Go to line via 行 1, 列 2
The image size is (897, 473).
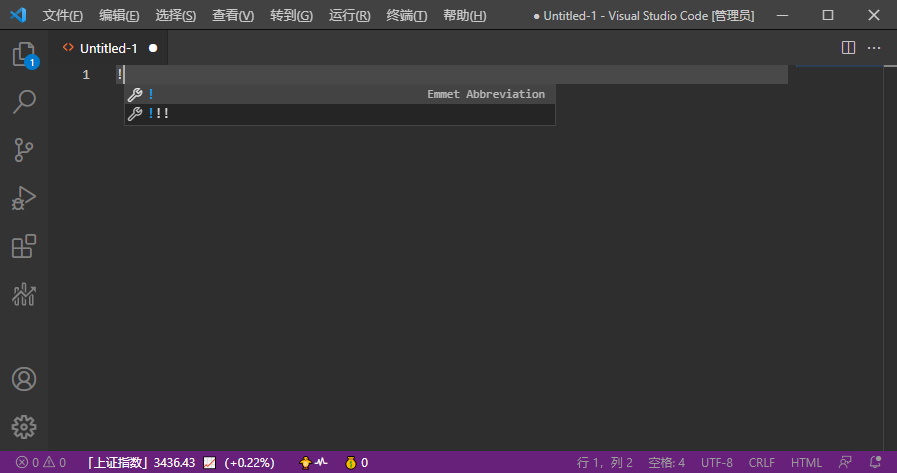click(x=605, y=462)
